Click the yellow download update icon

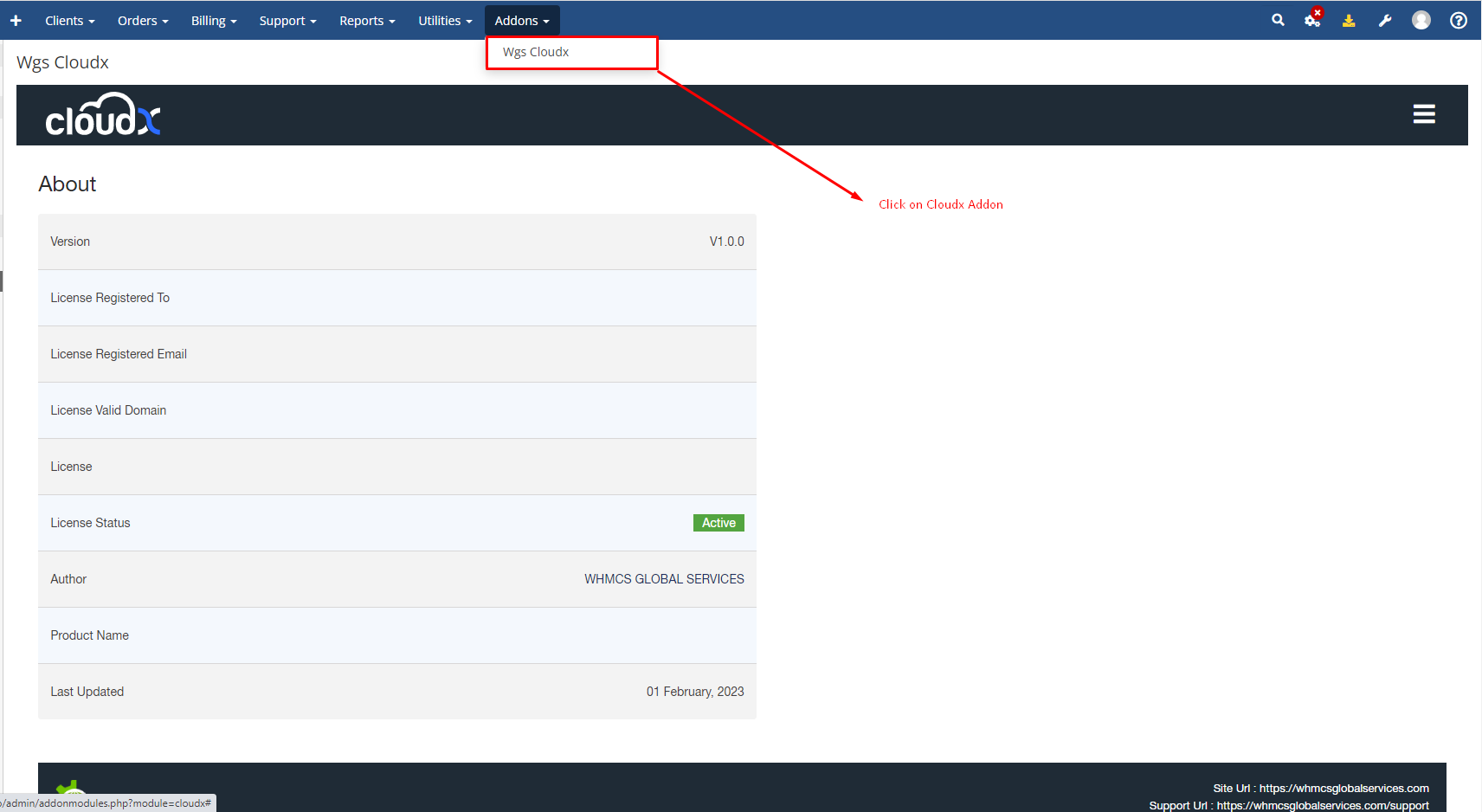point(1349,21)
